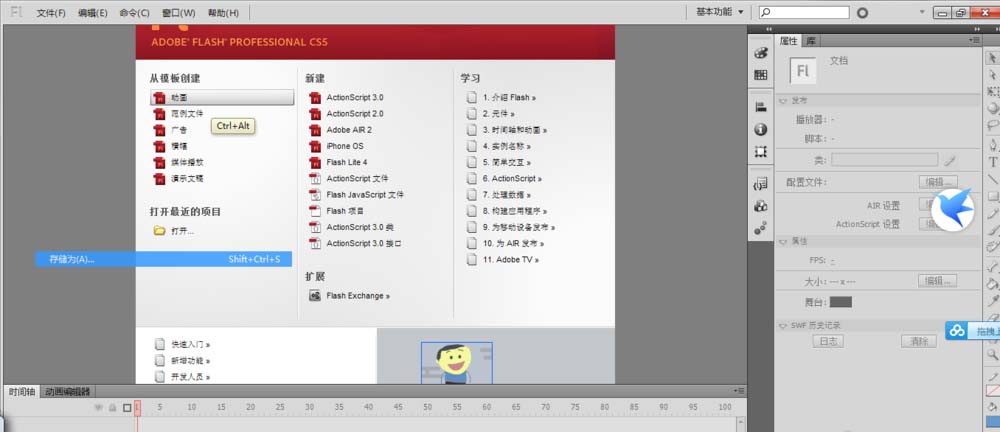The image size is (1000, 432).
Task: Click the Baidu cloud drag-upload widget
Action: 972,331
